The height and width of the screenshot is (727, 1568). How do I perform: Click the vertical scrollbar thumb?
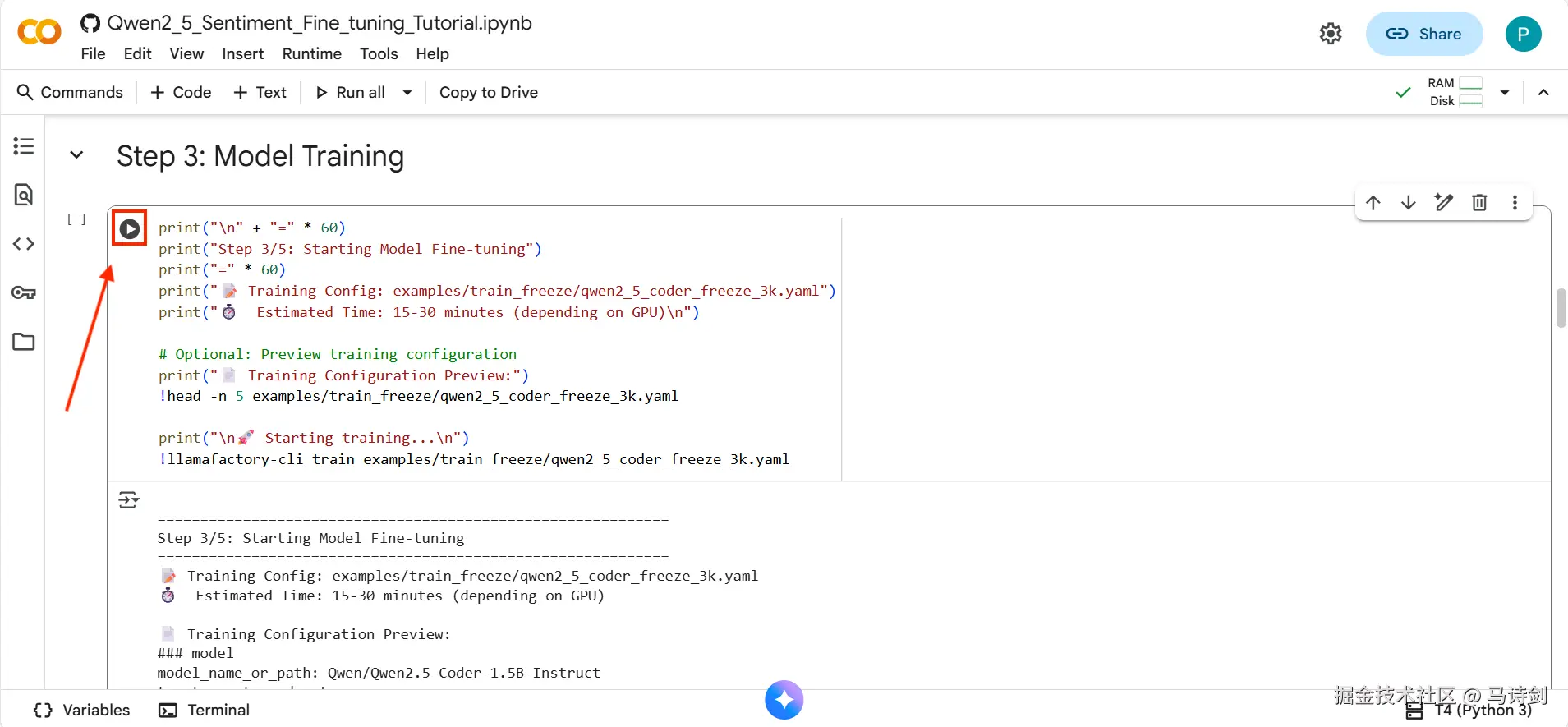pos(1561,308)
